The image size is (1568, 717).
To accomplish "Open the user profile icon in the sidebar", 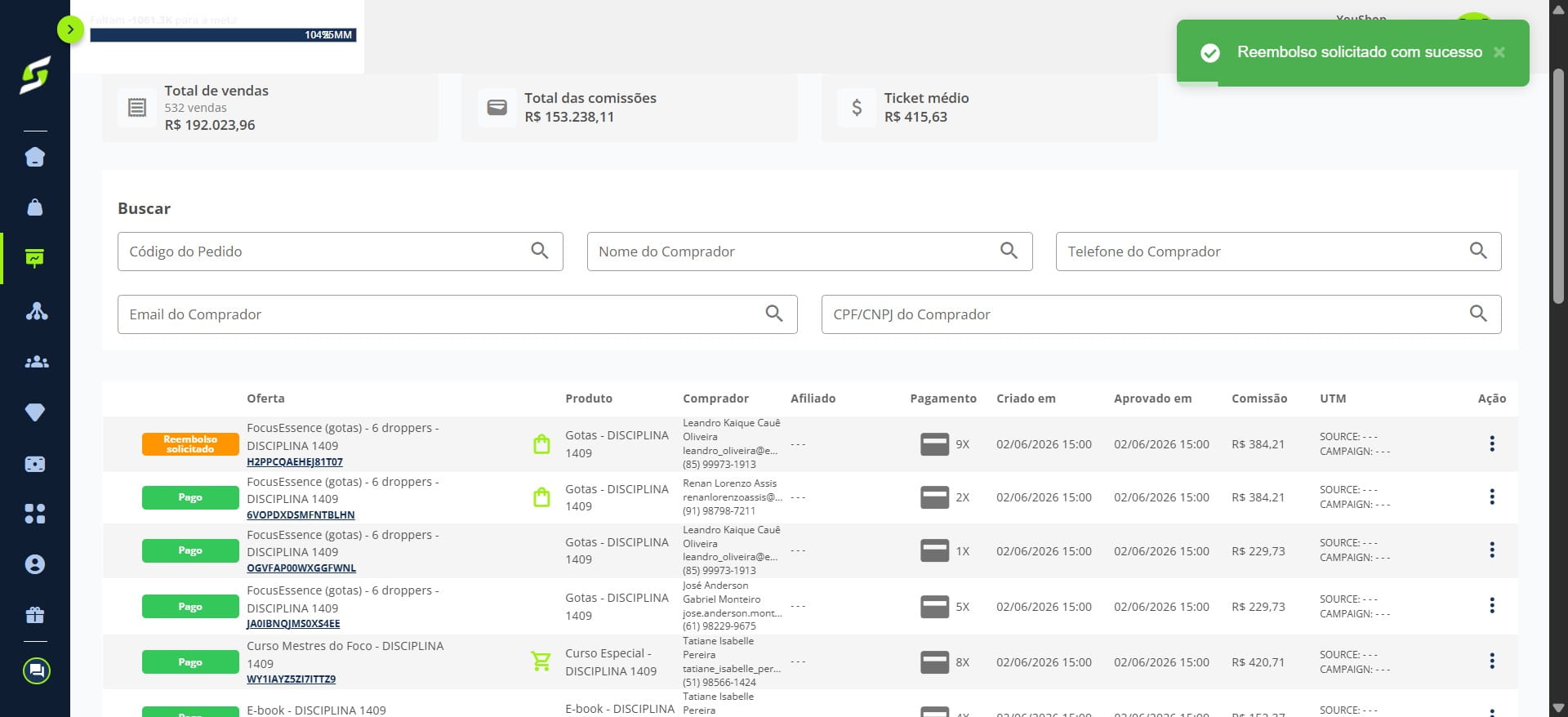I will click(35, 564).
